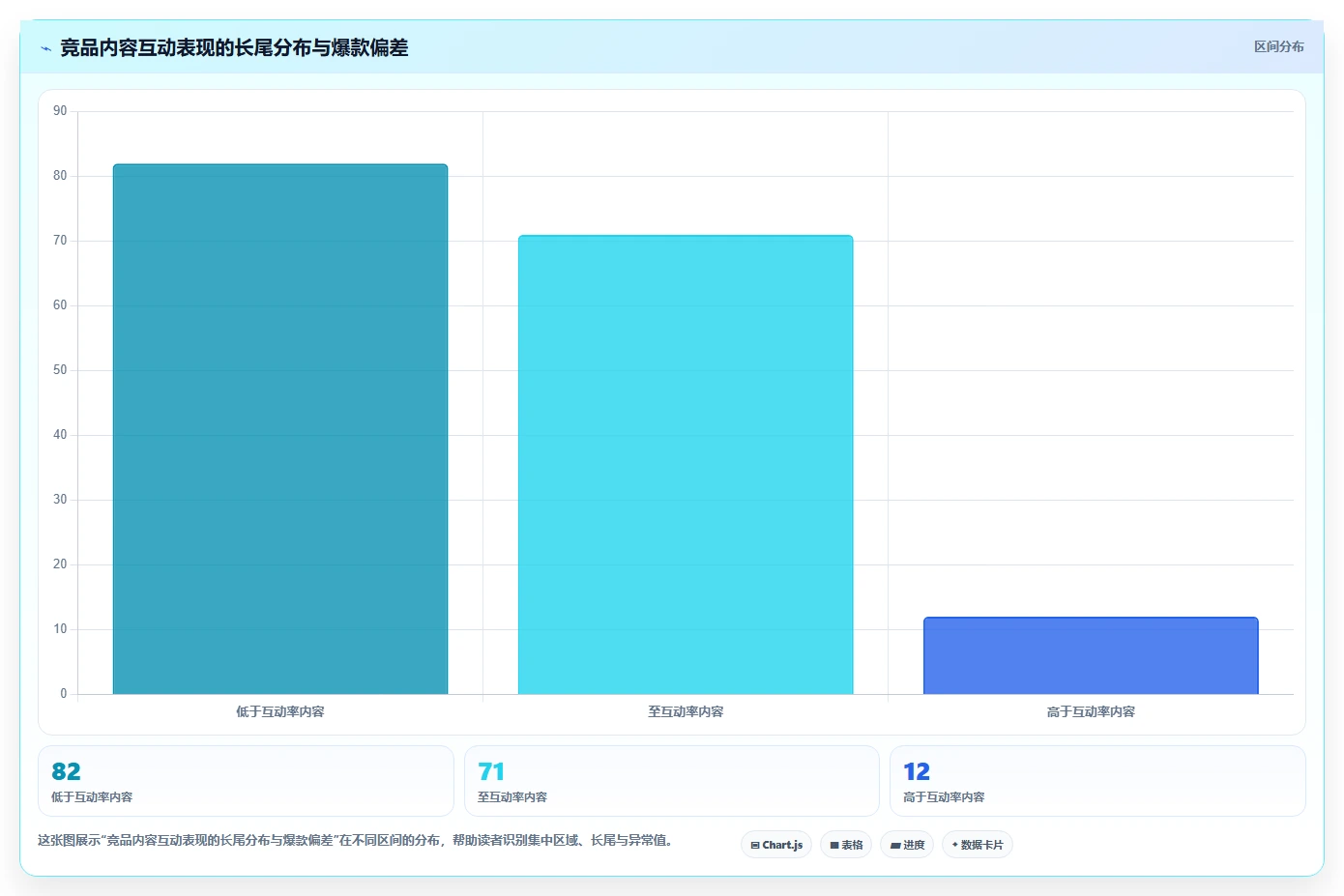Click the 至互动率内容 cyan bar
Viewport: 1344px width, 896px height.
click(686, 465)
